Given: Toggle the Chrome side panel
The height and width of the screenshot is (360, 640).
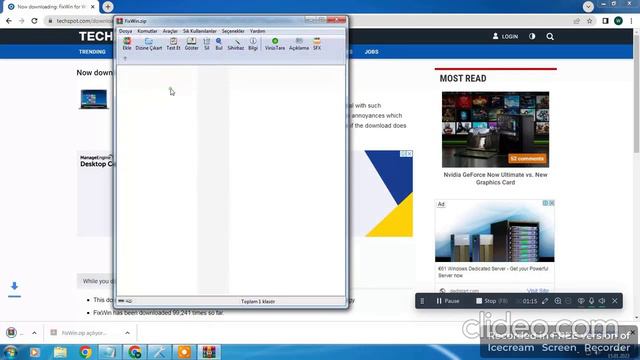Looking at the screenshot, I should (605, 21).
